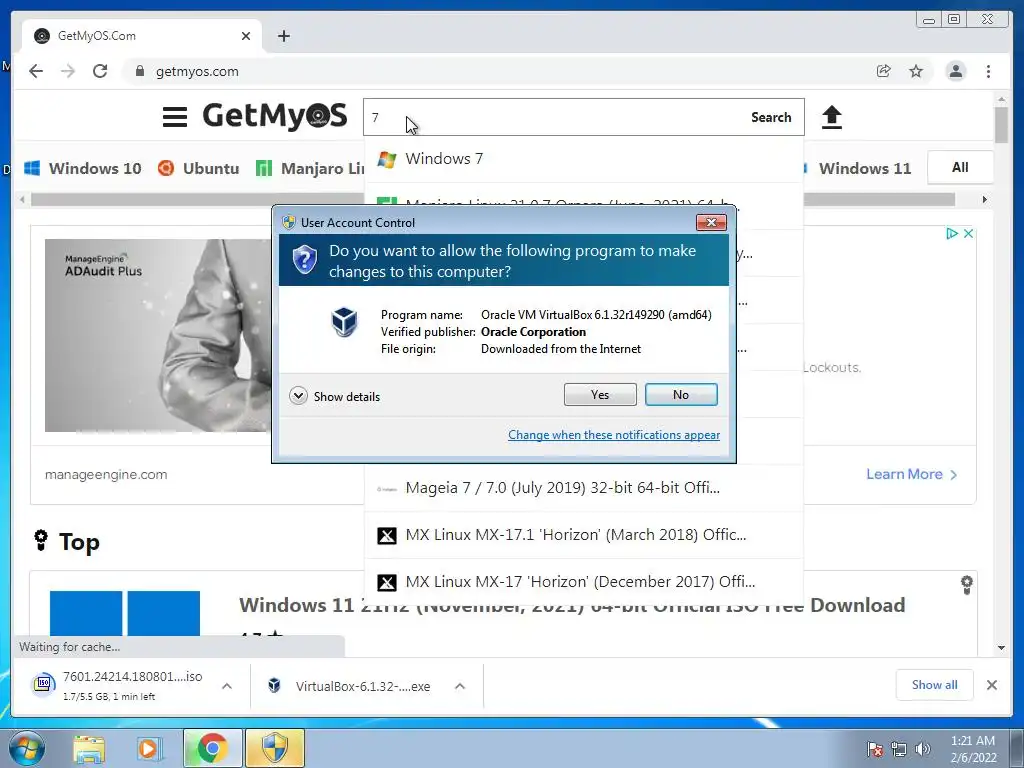Select the GetMyOS.Com tab
Screen dimensions: 1024x768
point(142,36)
